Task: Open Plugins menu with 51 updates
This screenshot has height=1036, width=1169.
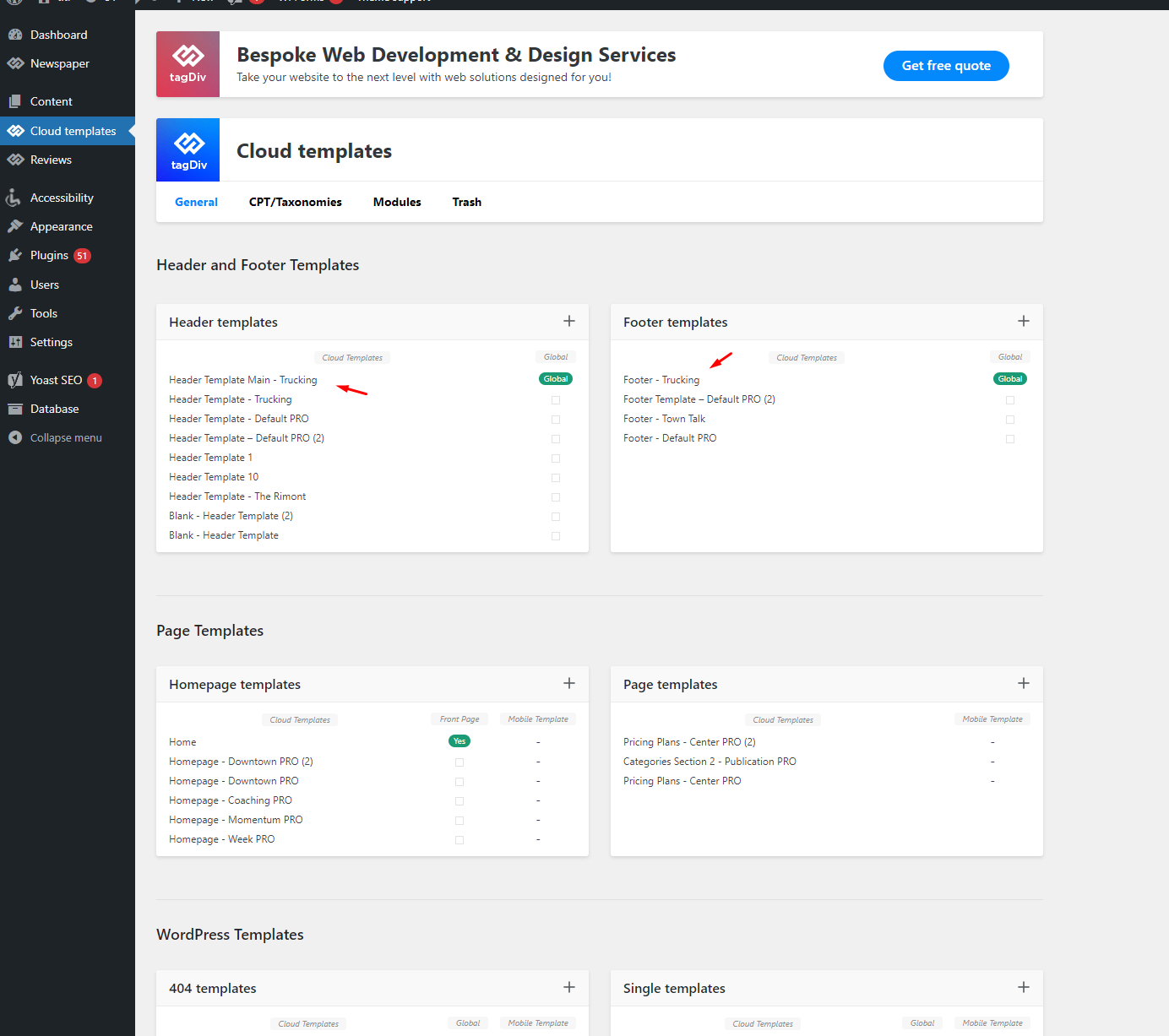Action: tap(60, 255)
